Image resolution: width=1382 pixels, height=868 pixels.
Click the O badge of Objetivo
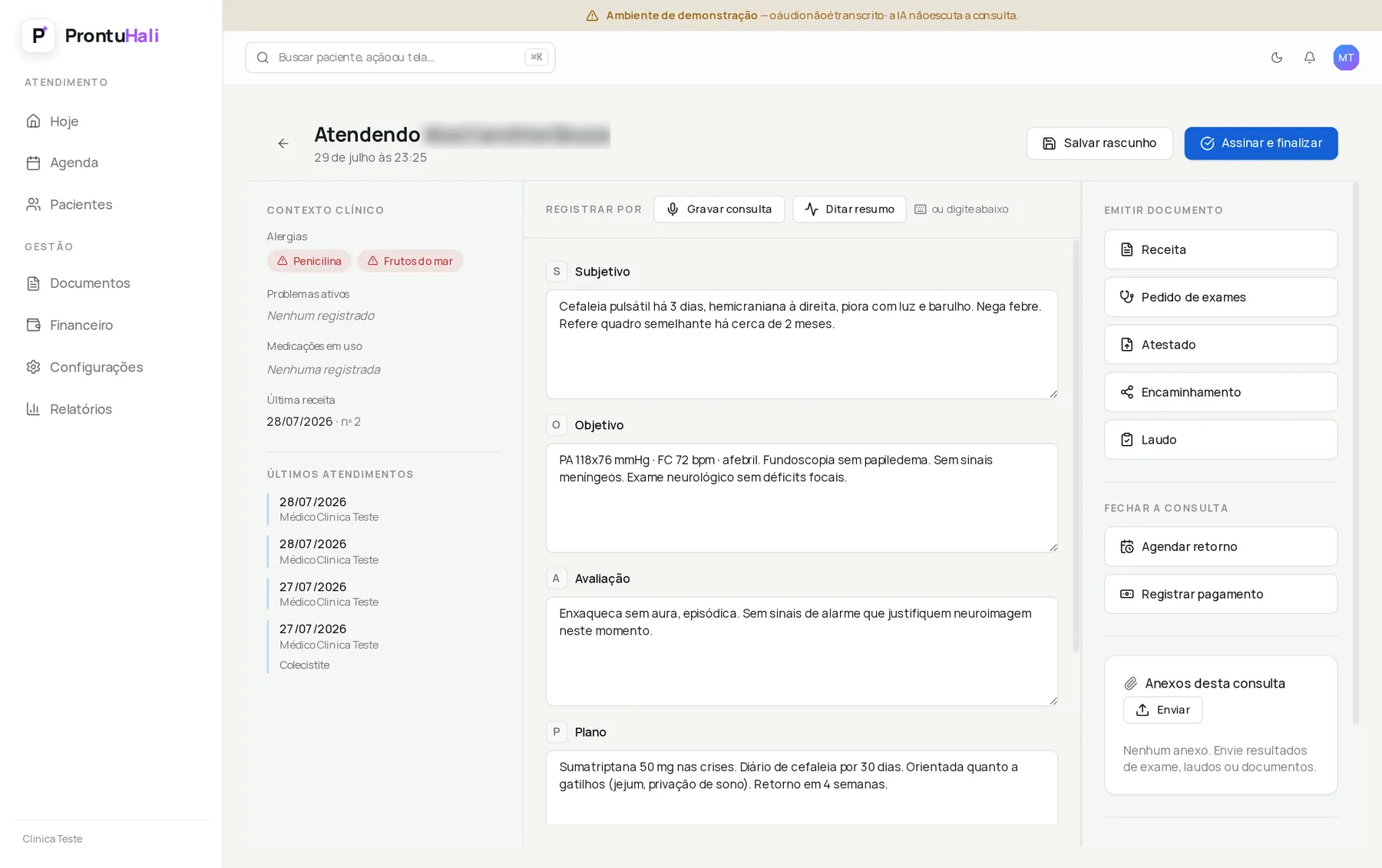(x=557, y=425)
